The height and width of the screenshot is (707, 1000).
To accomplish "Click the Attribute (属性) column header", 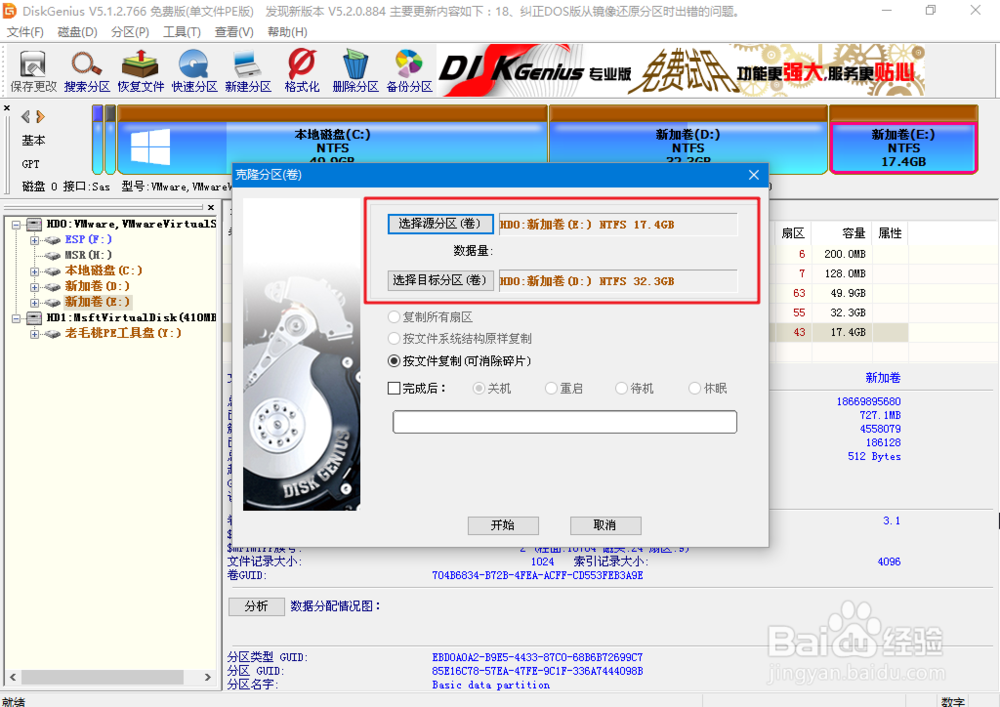I will point(890,233).
